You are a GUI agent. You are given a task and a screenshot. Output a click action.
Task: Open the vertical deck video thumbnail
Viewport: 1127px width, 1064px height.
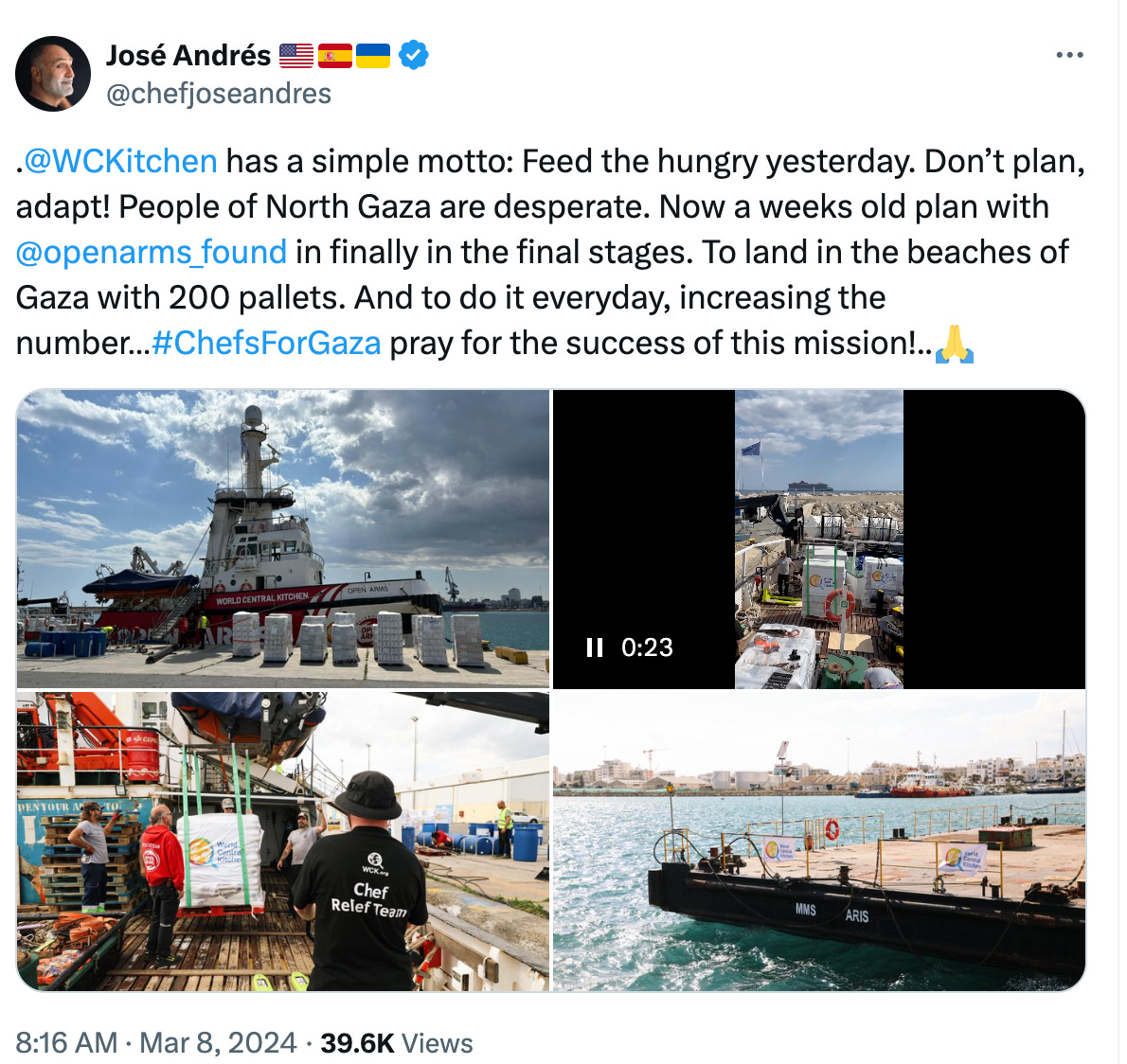(818, 539)
